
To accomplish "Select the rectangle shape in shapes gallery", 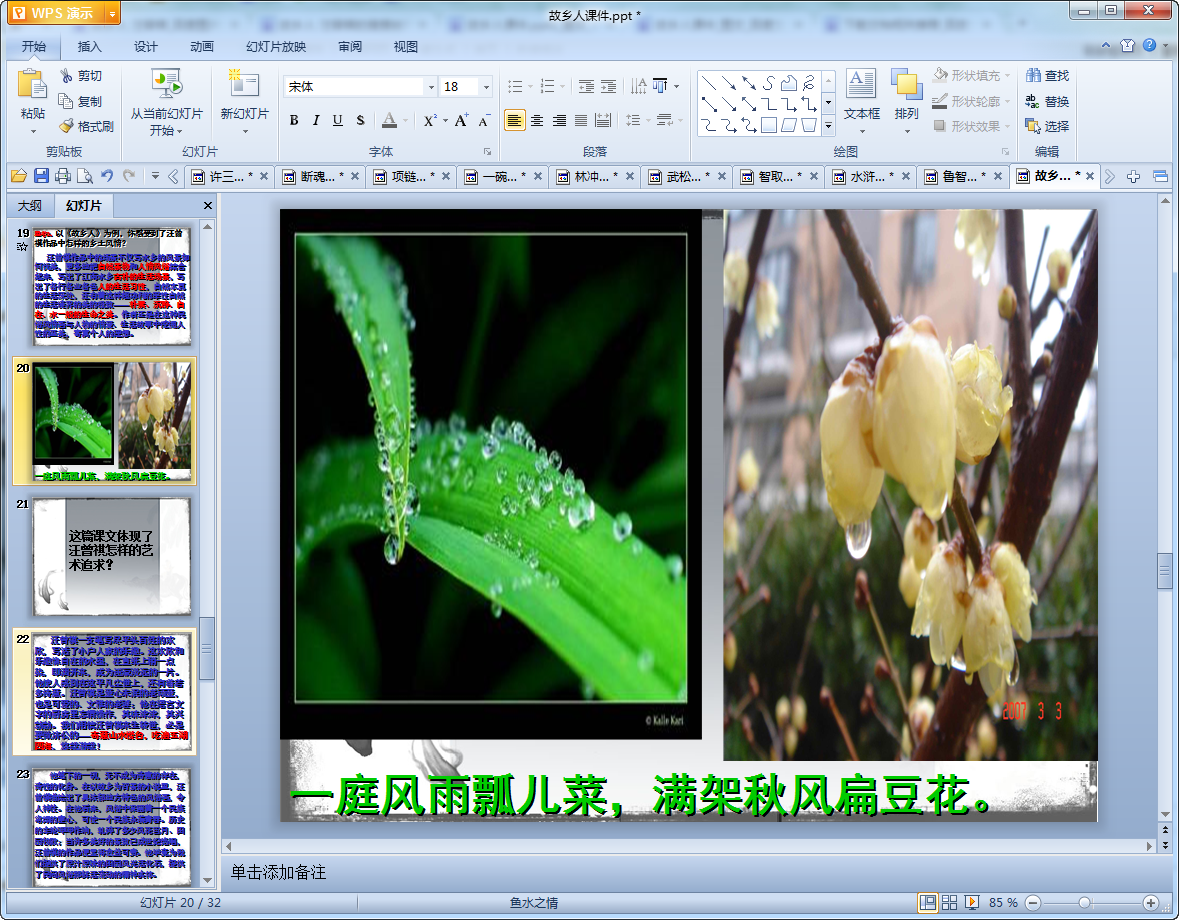I will (x=768, y=125).
